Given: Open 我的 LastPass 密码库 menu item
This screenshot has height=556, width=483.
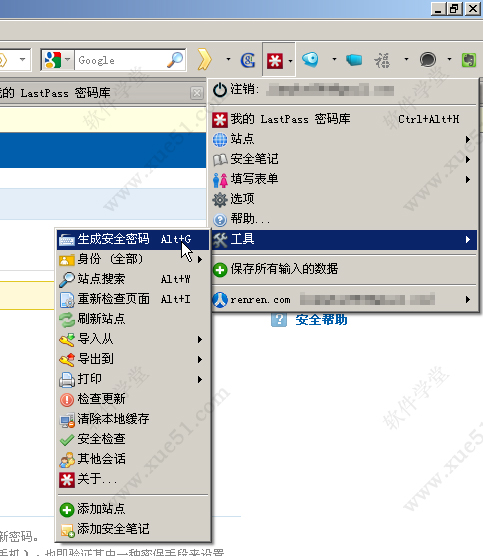Looking at the screenshot, I should point(344,119).
